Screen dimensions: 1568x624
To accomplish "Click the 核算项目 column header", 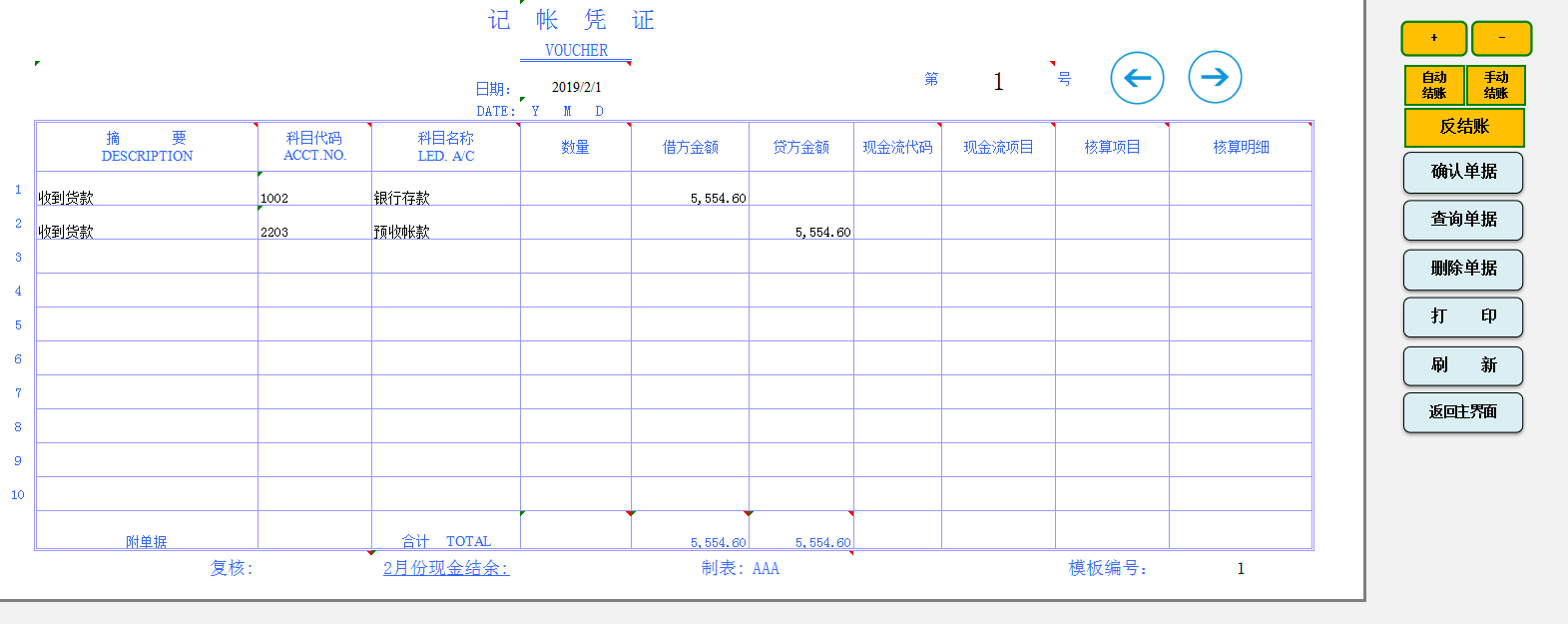I will (1112, 147).
